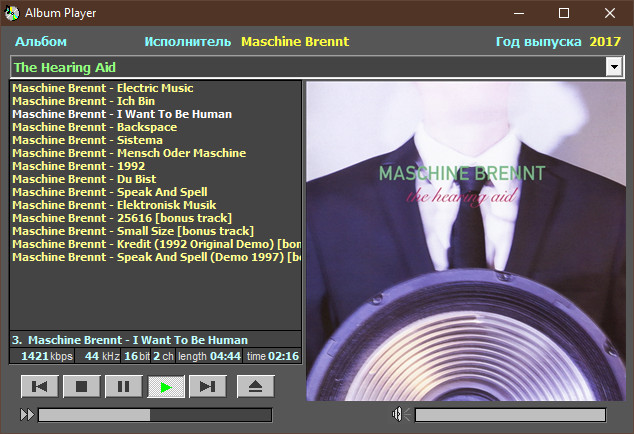Click the 16 bit depth readout
This screenshot has height=434, width=634.
click(x=137, y=356)
